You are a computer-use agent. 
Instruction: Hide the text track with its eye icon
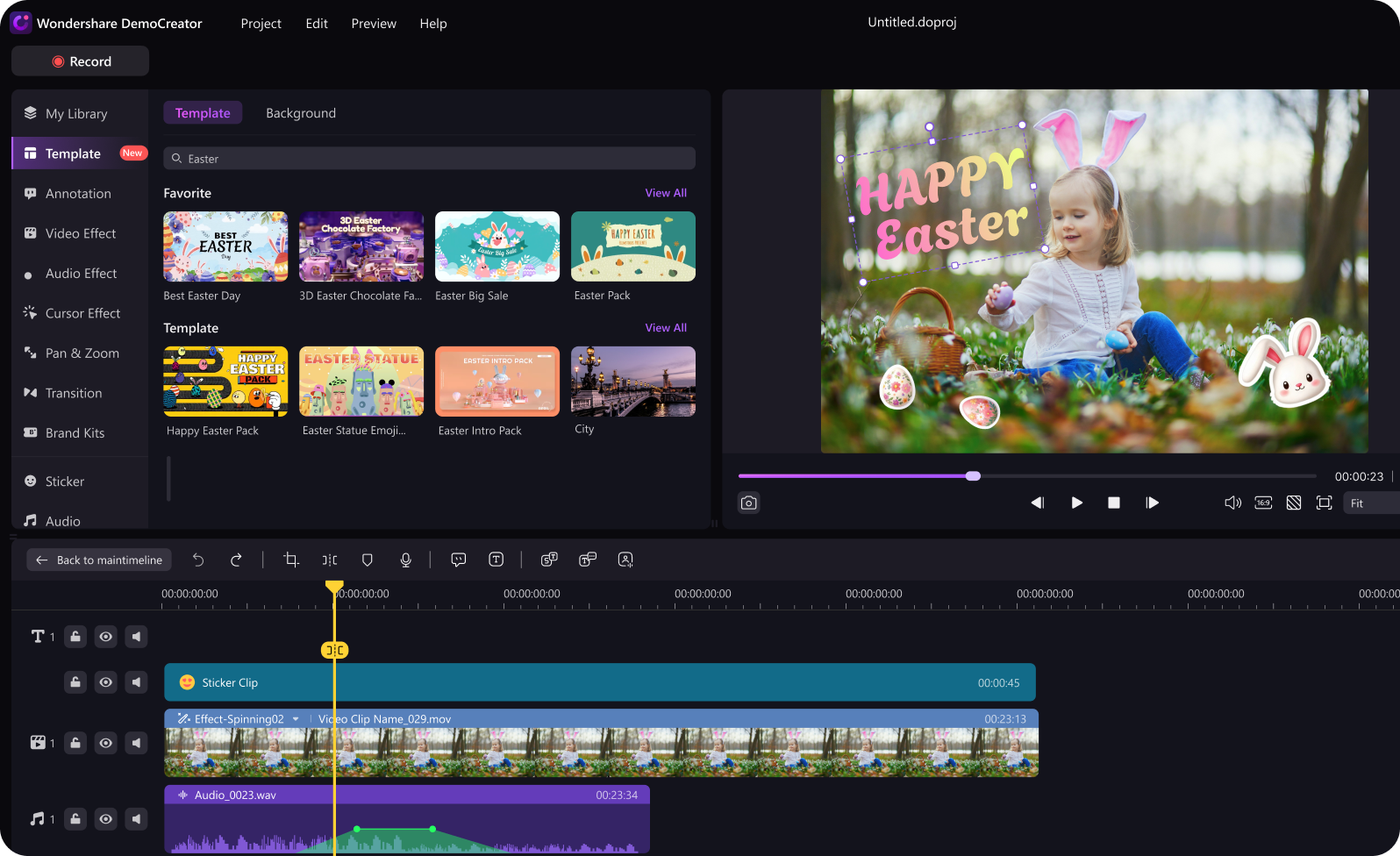tap(105, 637)
